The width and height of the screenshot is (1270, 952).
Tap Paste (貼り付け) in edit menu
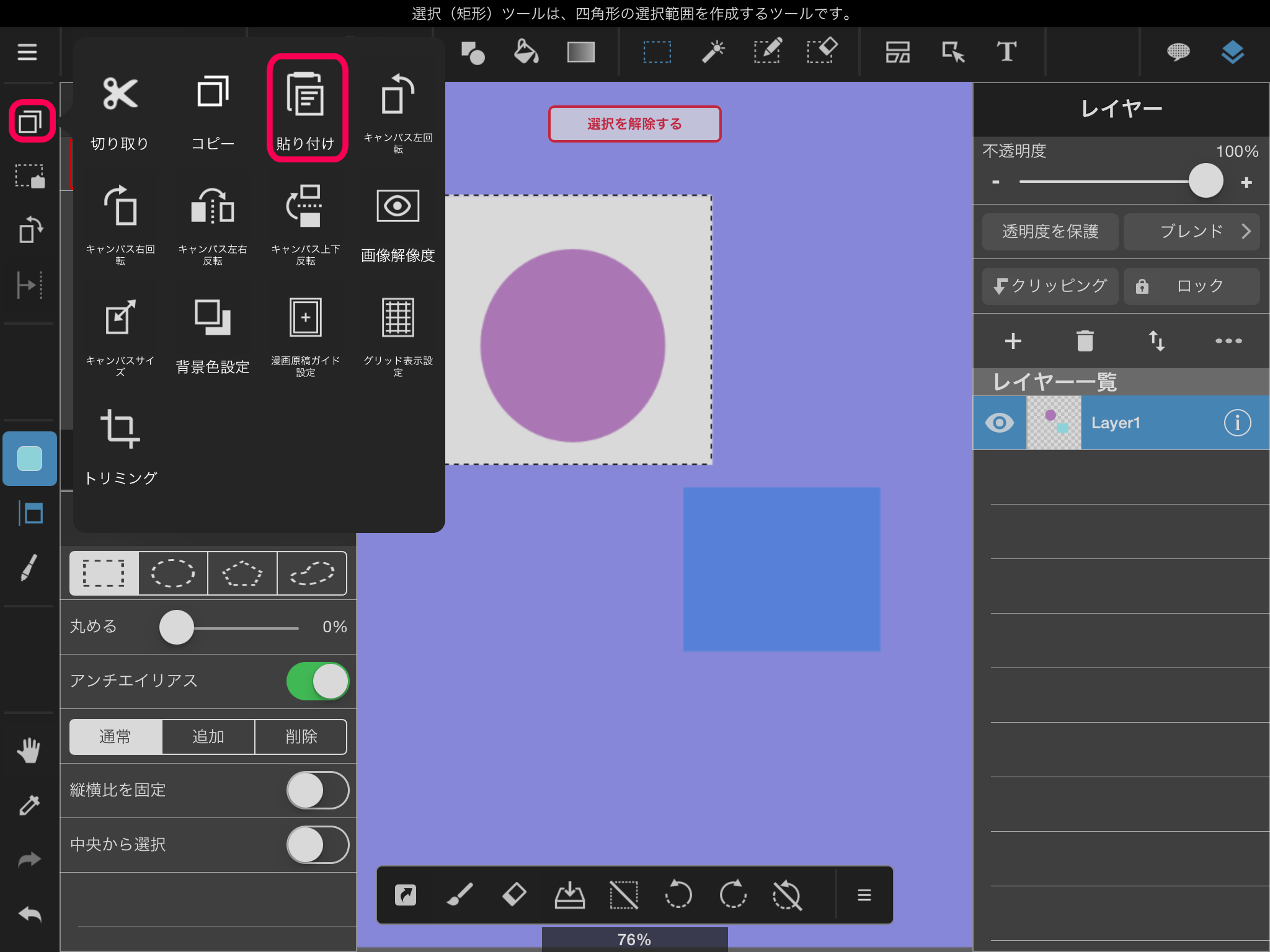pyautogui.click(x=306, y=108)
